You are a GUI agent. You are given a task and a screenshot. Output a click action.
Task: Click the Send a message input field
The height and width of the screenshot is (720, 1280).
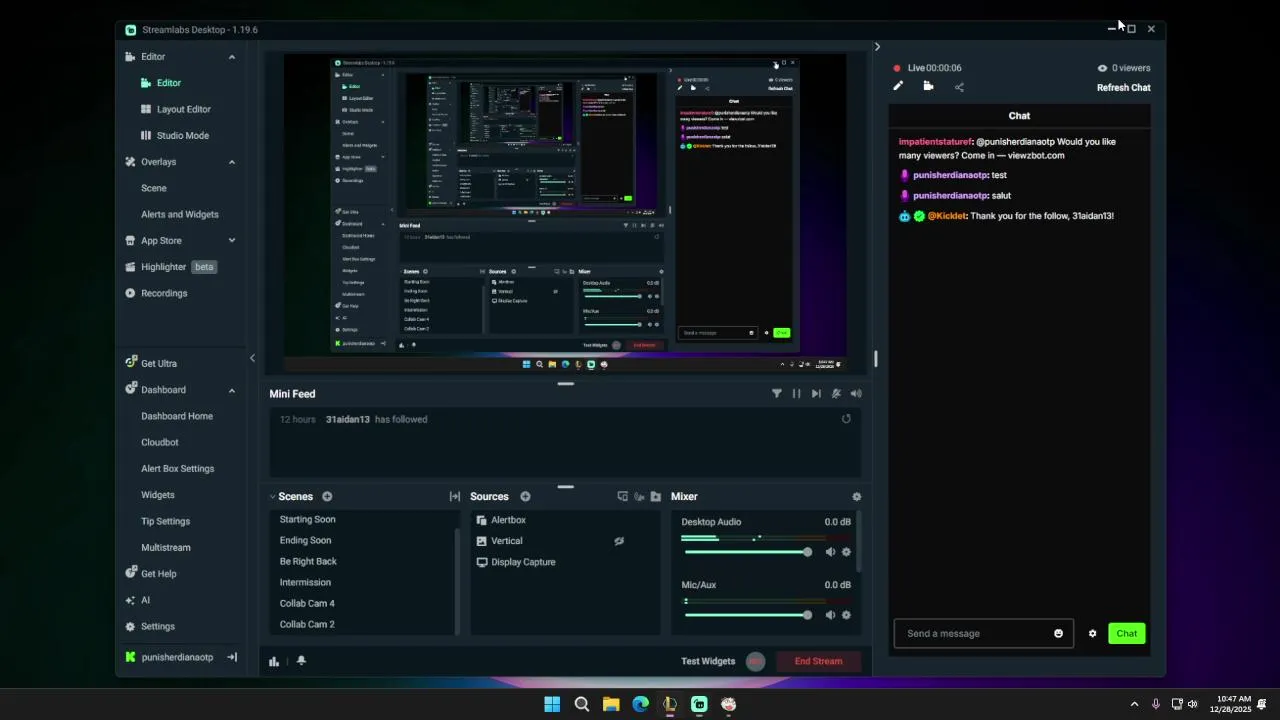pyautogui.click(x=984, y=633)
